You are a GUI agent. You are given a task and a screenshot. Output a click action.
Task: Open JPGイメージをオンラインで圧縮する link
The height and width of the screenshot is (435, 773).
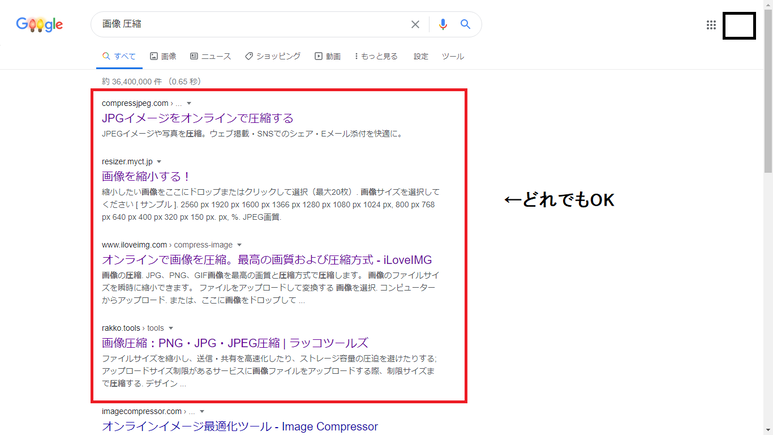point(198,118)
